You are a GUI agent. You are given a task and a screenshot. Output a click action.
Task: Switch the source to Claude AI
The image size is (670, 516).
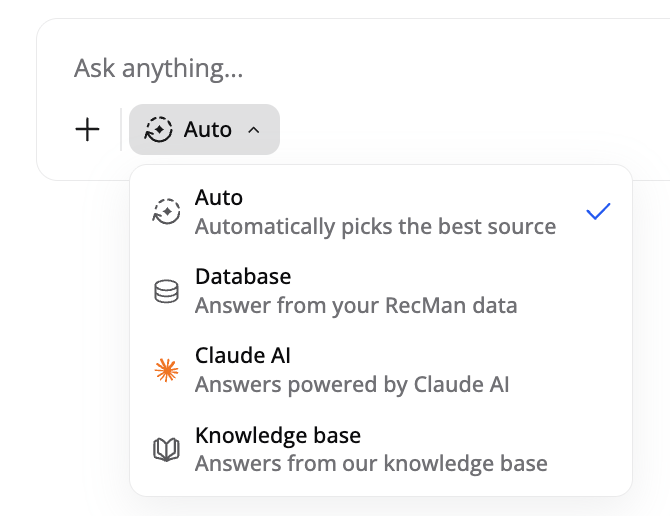(381, 370)
